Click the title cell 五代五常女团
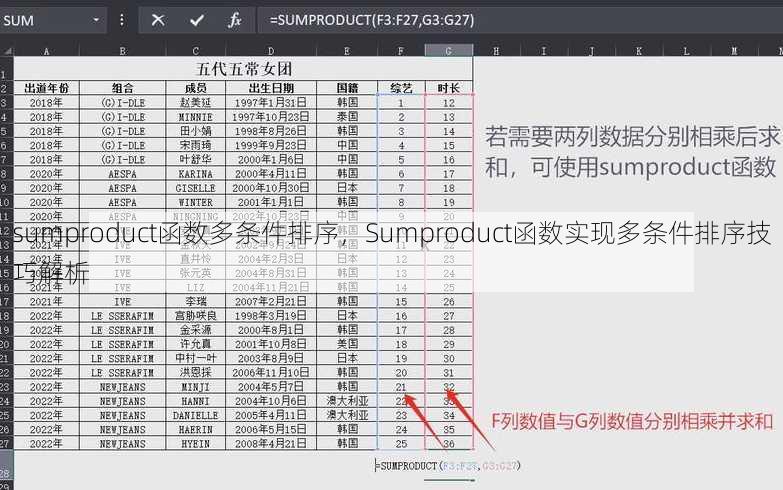The height and width of the screenshot is (490, 783). (x=244, y=69)
